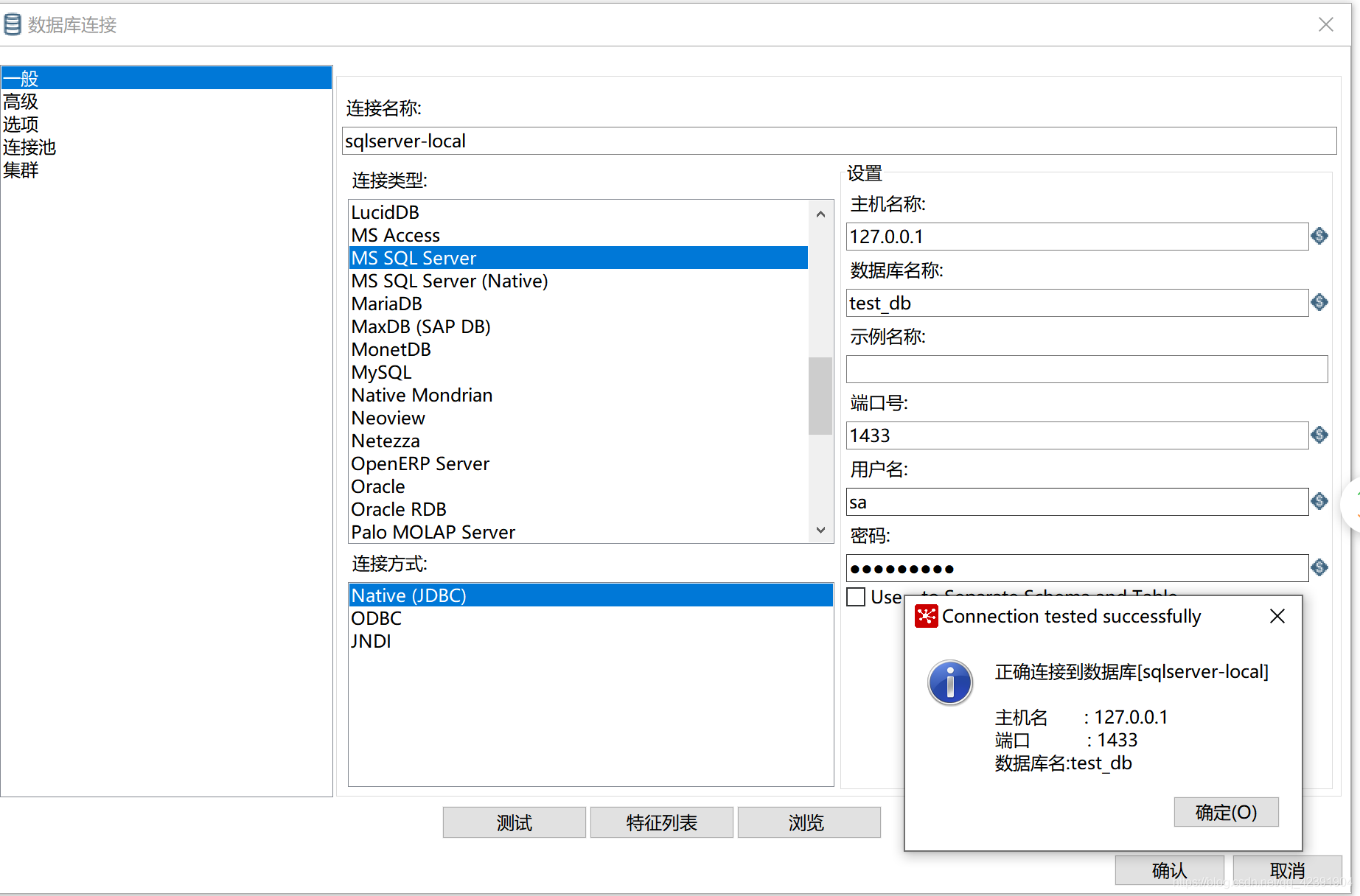Click the username field containing sa
The image size is (1360, 896).
1078,502
